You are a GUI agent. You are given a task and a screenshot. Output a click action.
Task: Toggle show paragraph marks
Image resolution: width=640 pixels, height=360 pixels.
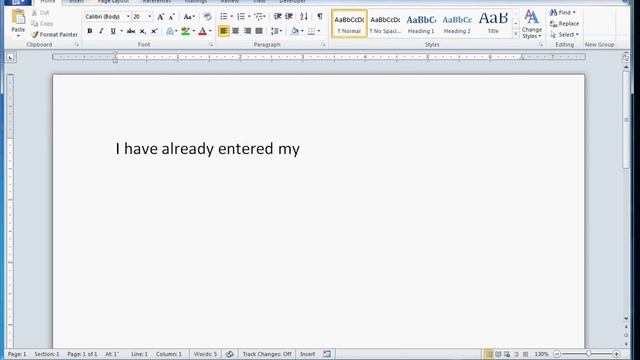(x=320, y=16)
